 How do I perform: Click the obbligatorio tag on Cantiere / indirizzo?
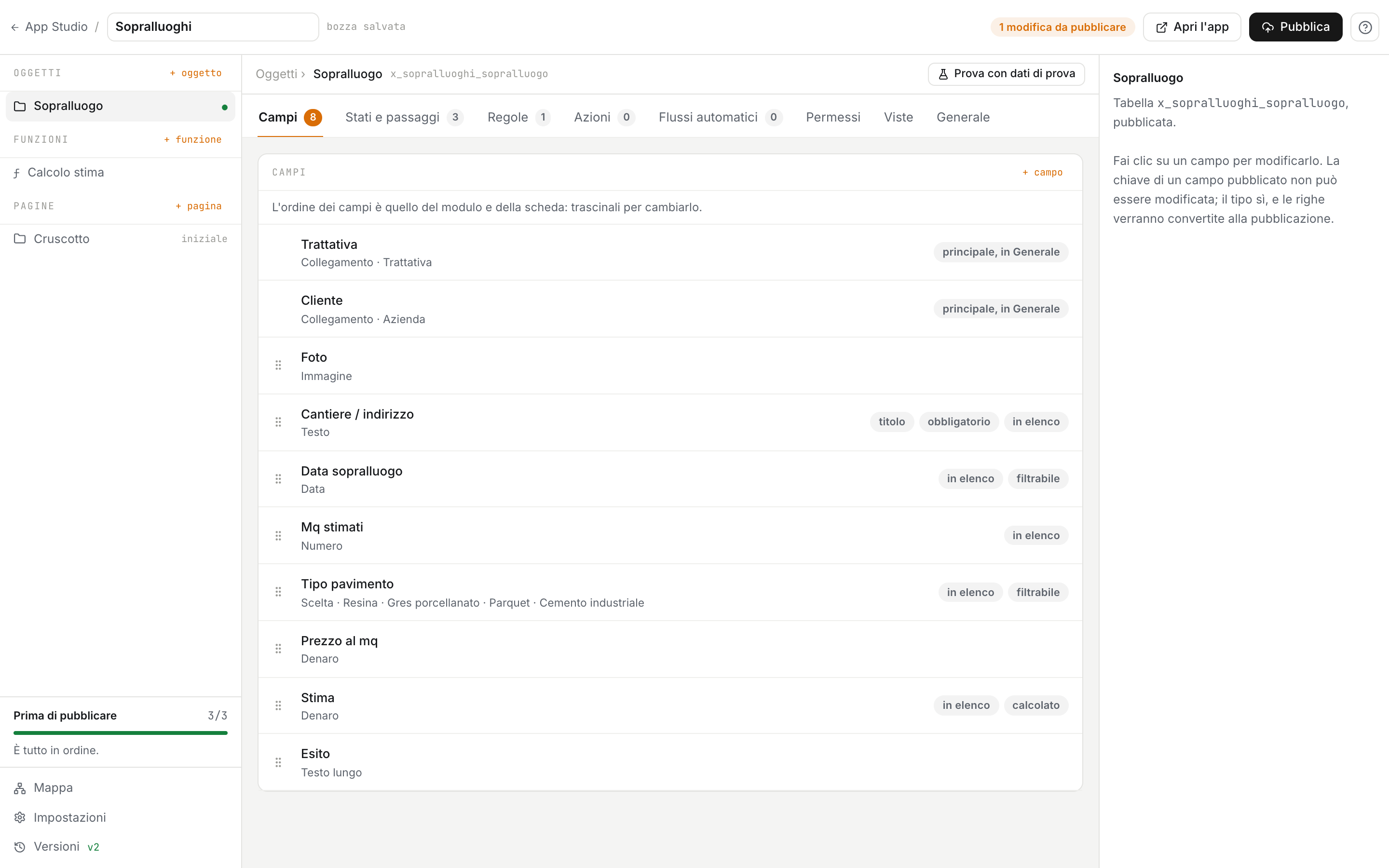pos(958,422)
